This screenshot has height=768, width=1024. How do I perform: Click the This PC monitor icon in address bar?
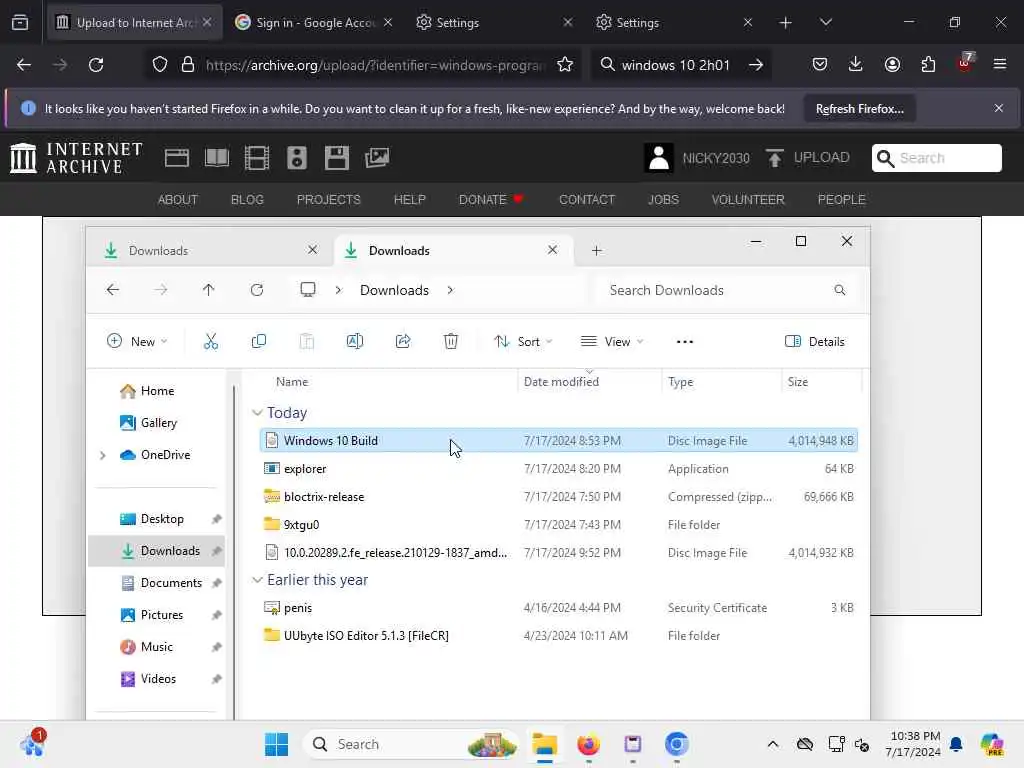(308, 289)
